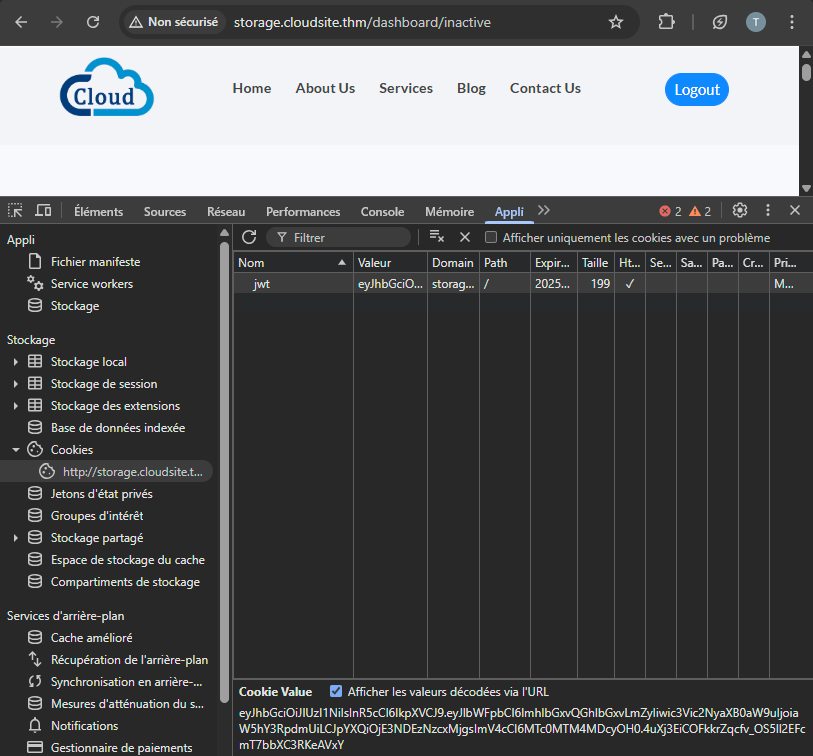
Task: Click the Logout button
Action: (x=697, y=90)
